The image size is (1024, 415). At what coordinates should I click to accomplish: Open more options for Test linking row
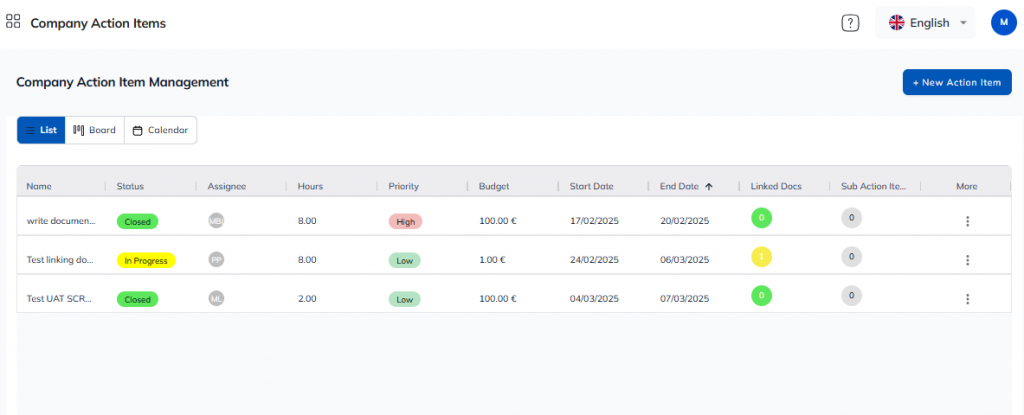click(x=967, y=260)
